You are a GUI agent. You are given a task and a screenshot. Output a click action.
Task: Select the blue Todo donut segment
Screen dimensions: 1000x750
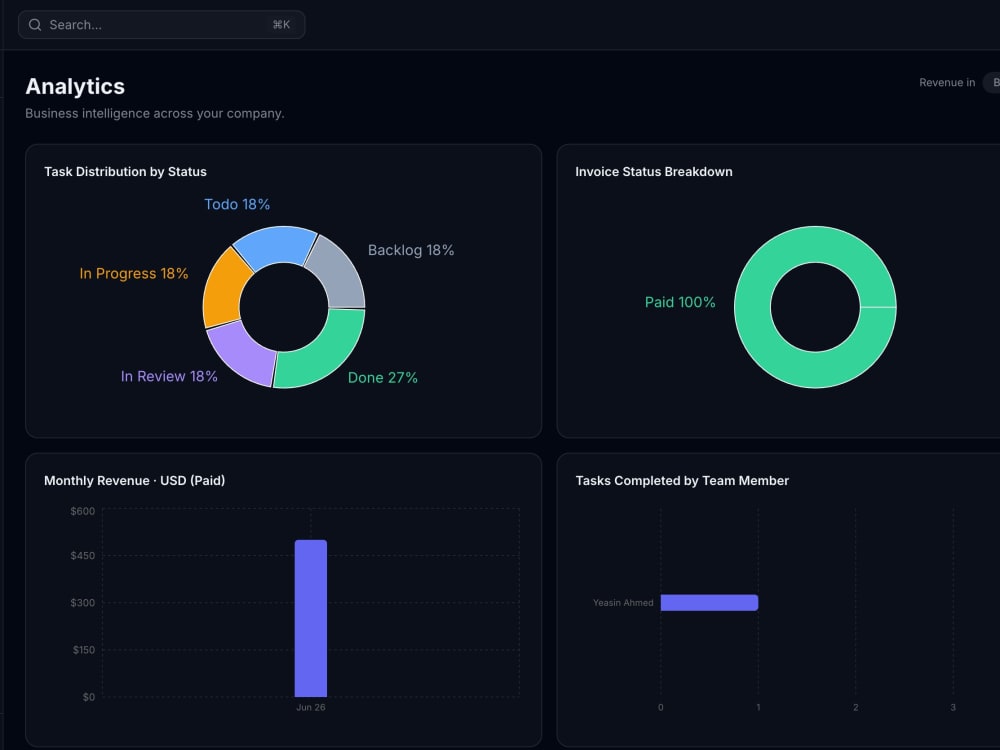tap(276, 246)
